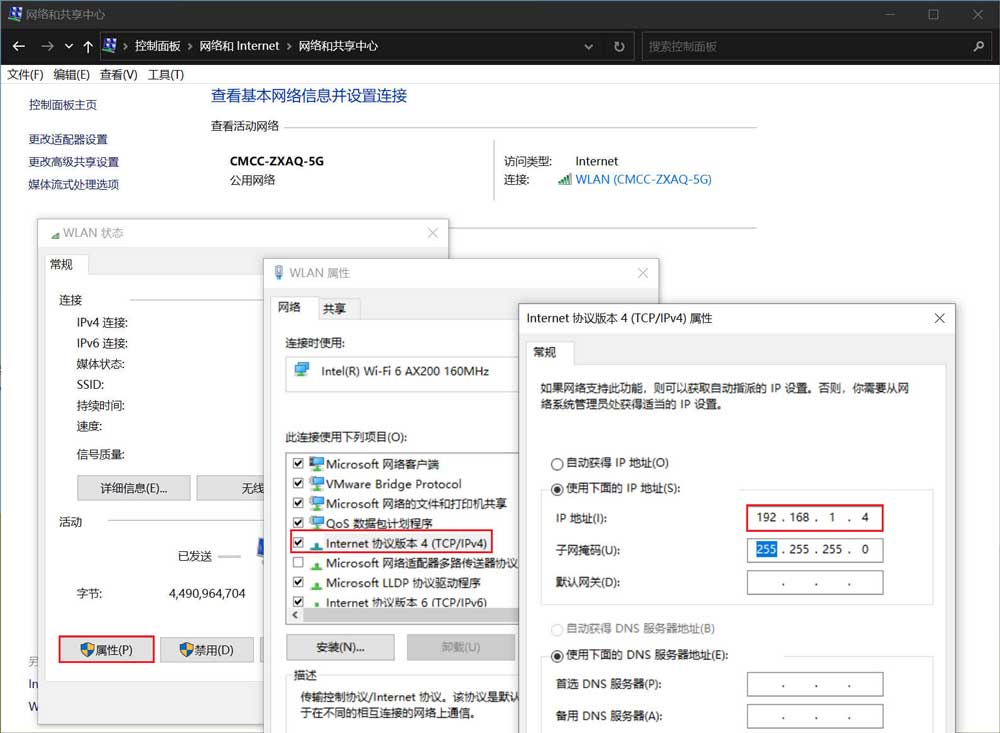This screenshot has width=1000, height=733.
Task: Click the 首选 DNS 服务器 field
Action: tap(815, 685)
